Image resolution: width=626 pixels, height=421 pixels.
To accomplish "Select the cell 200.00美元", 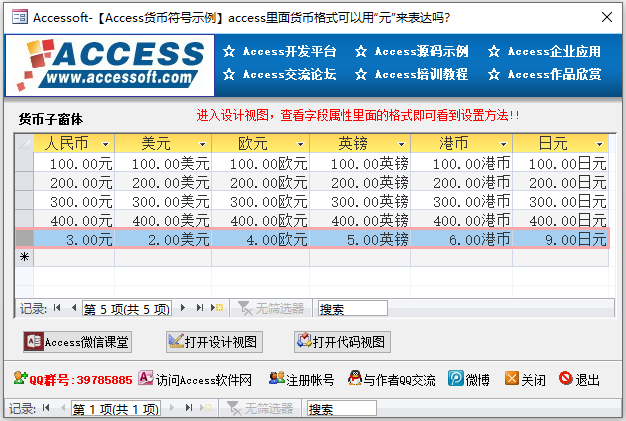I will [x=163, y=182].
